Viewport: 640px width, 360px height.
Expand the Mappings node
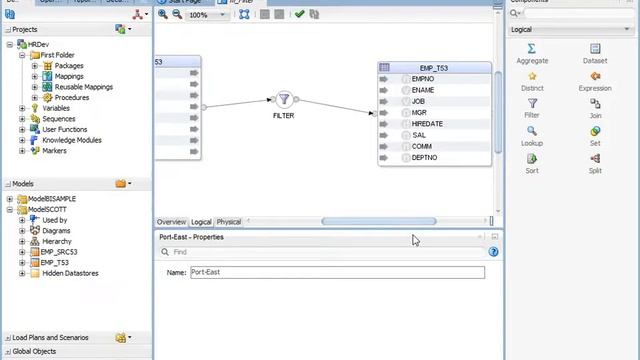pos(35,76)
